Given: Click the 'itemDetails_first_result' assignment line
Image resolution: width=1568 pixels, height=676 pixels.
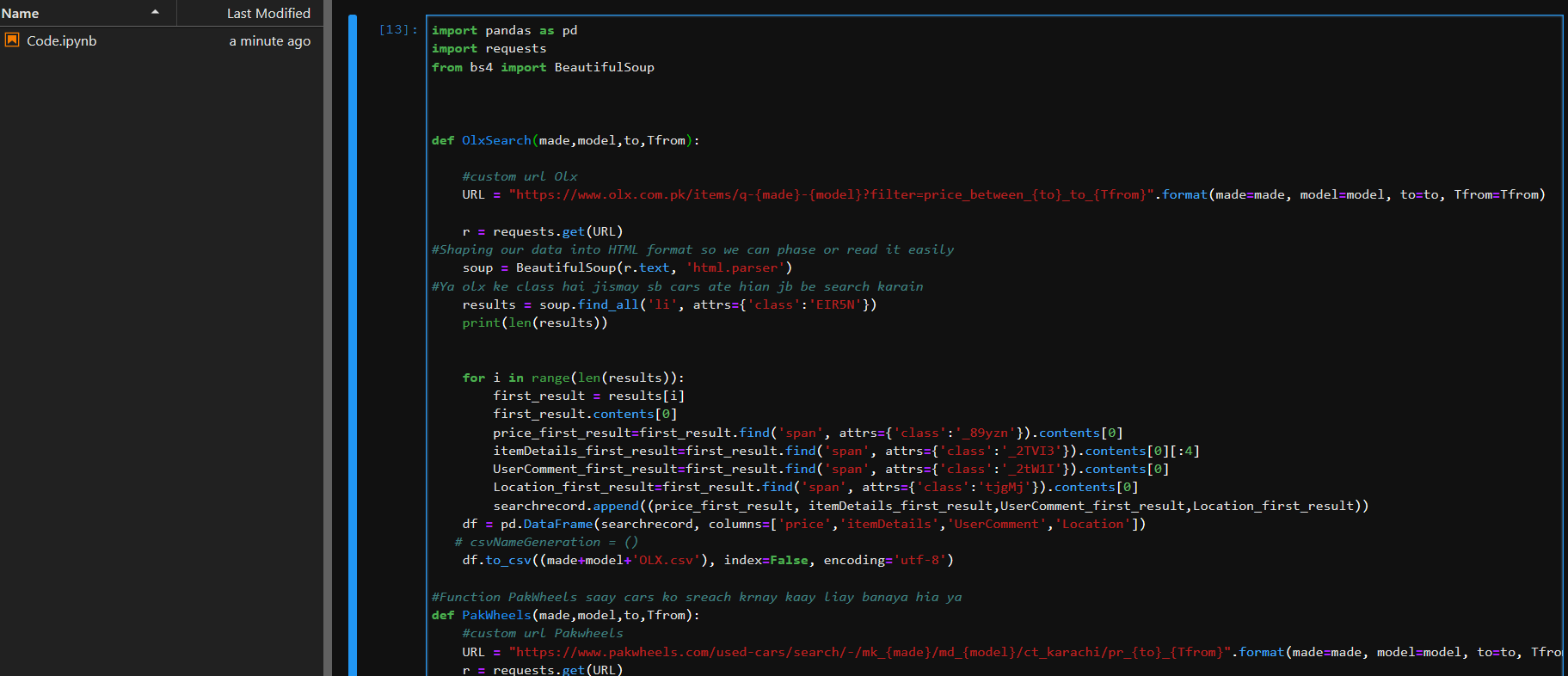Looking at the screenshot, I should (x=846, y=451).
